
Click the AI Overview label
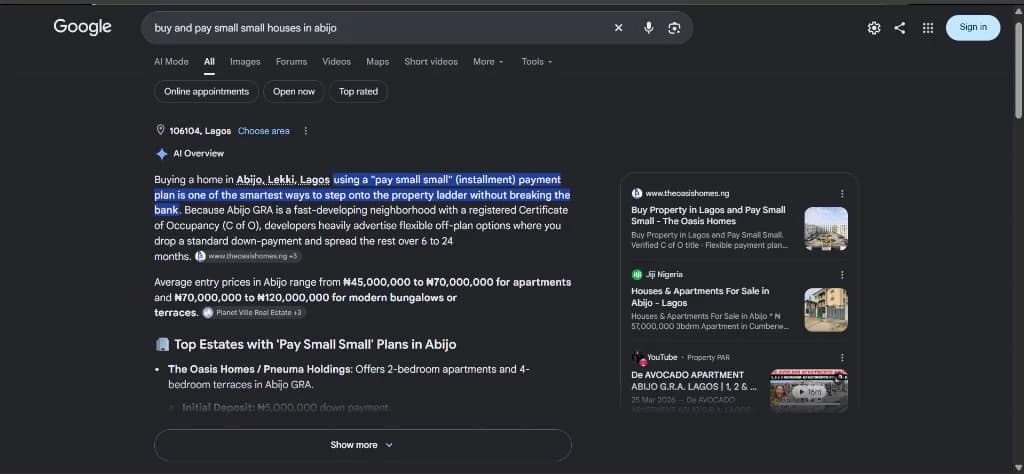[199, 153]
